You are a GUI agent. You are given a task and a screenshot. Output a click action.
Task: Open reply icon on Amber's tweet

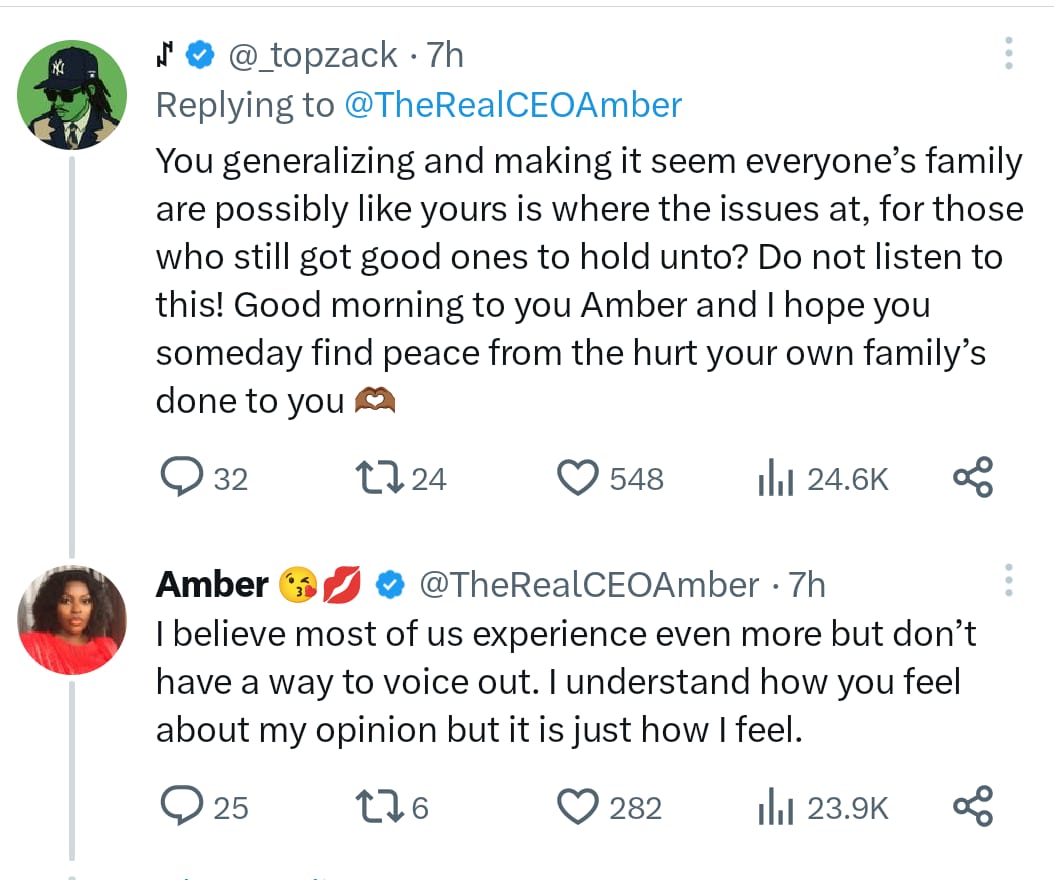tap(183, 806)
